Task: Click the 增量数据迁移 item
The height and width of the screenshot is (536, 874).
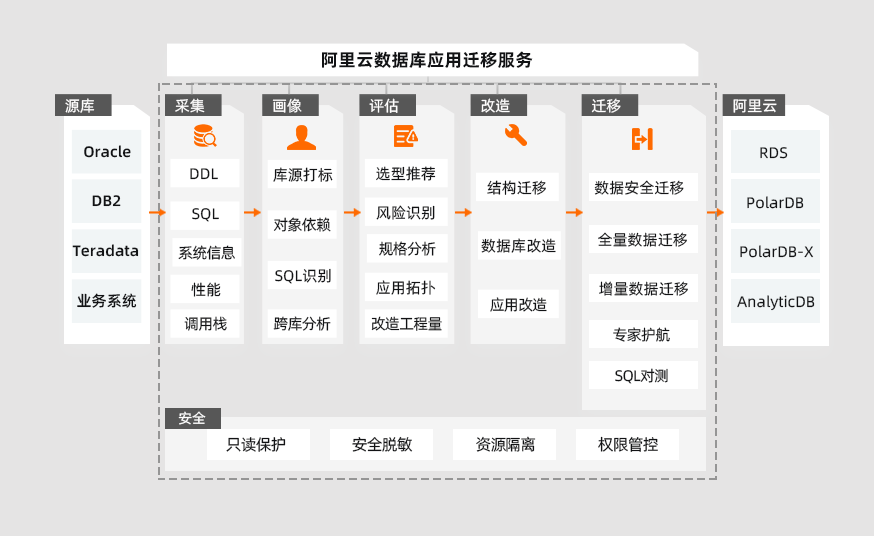Action: pyautogui.click(x=643, y=288)
